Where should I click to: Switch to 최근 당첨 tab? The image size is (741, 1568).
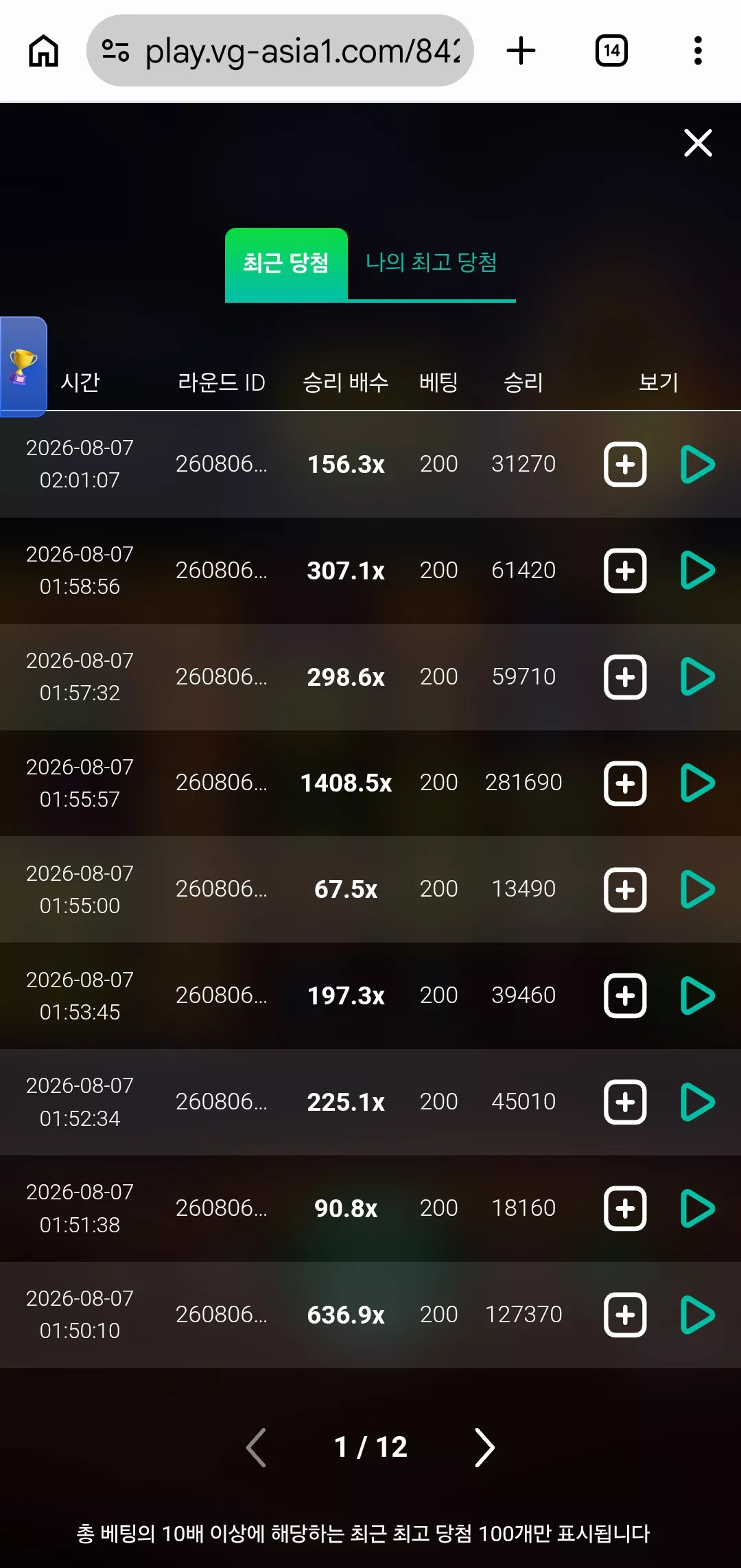(x=286, y=264)
